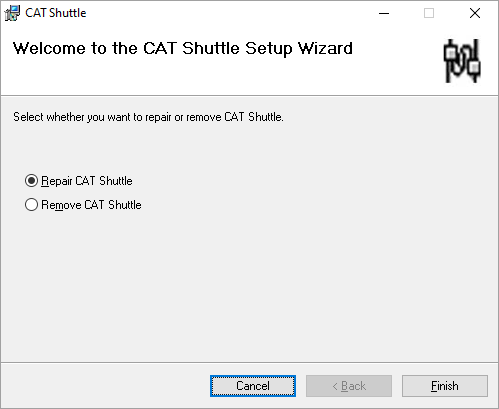This screenshot has height=409, width=499.
Task: Click the Finish button
Action: (x=445, y=386)
